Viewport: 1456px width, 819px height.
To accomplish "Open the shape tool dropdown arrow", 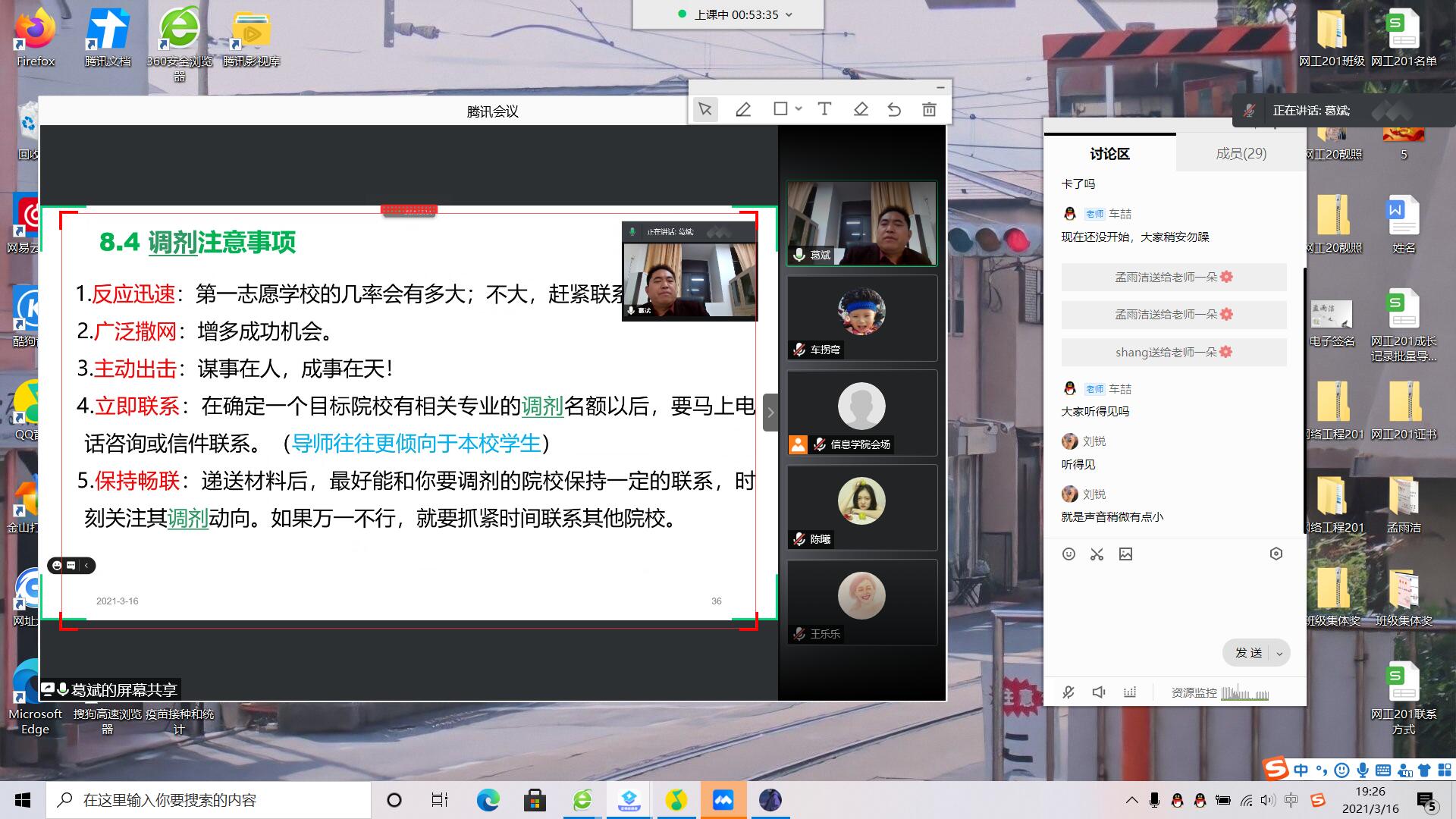I will (x=799, y=109).
